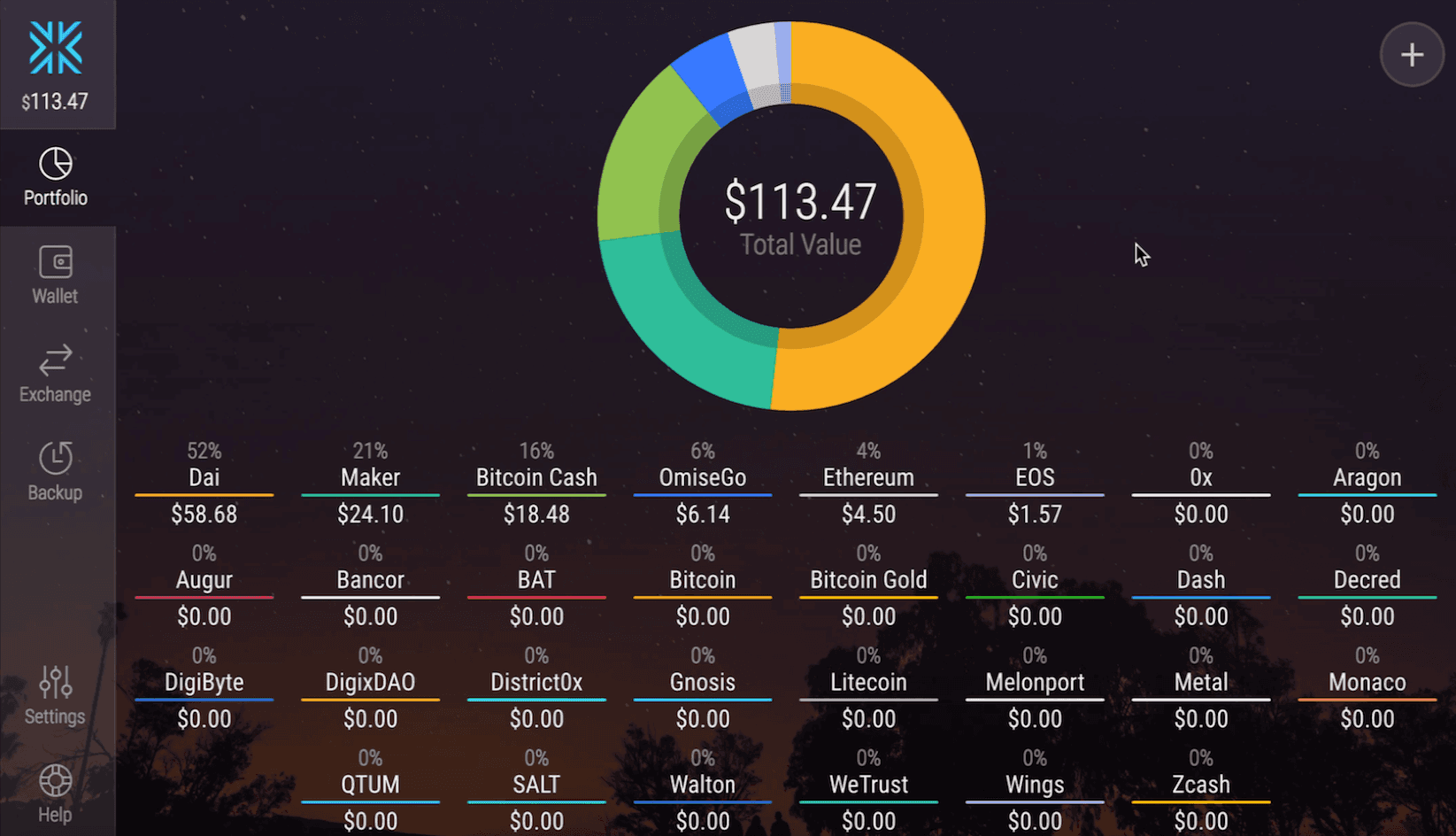Open the Settings sliders icon

point(56,682)
